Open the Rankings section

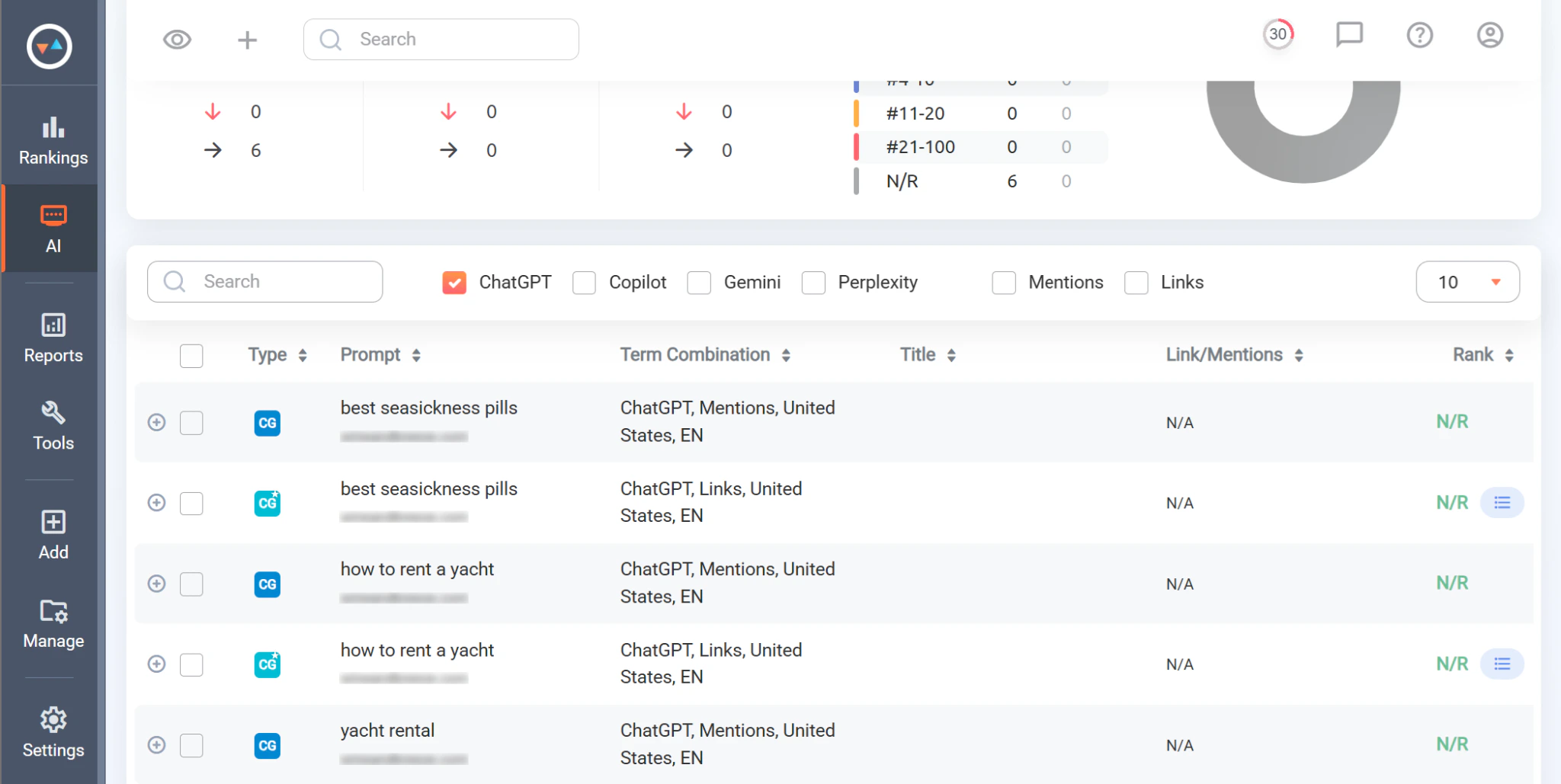[x=53, y=140]
